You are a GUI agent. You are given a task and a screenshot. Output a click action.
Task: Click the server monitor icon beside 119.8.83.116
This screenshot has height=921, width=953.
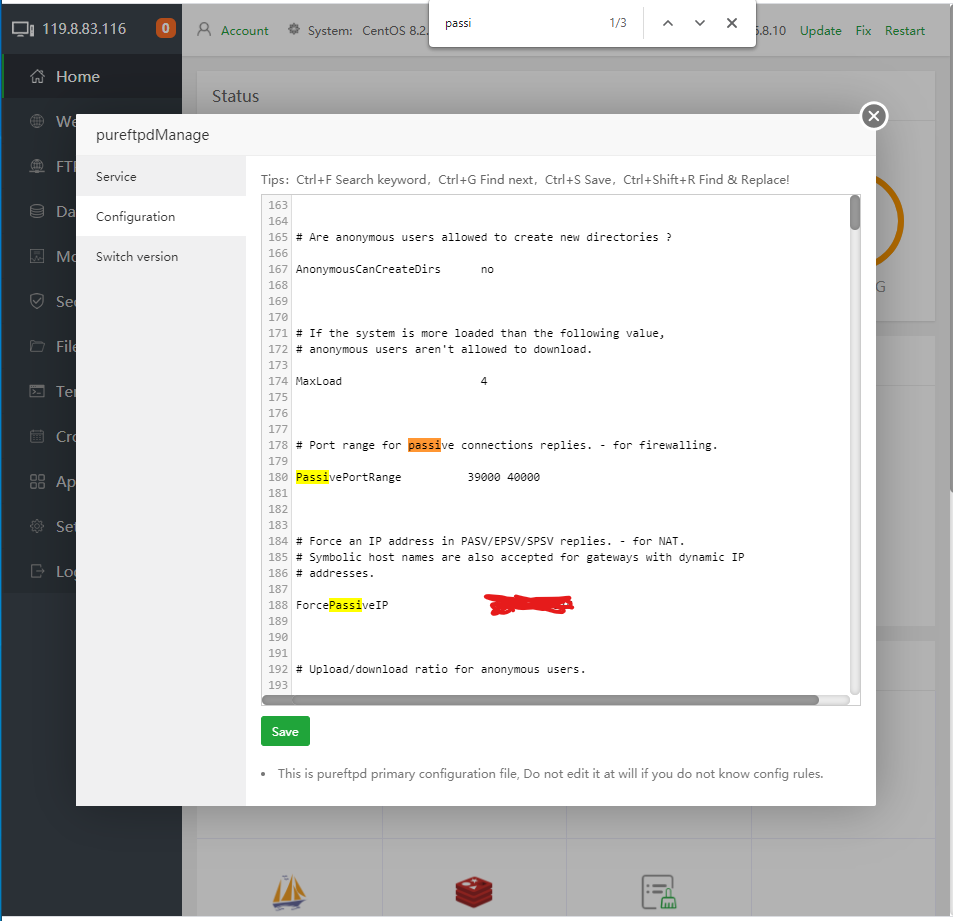point(23,29)
